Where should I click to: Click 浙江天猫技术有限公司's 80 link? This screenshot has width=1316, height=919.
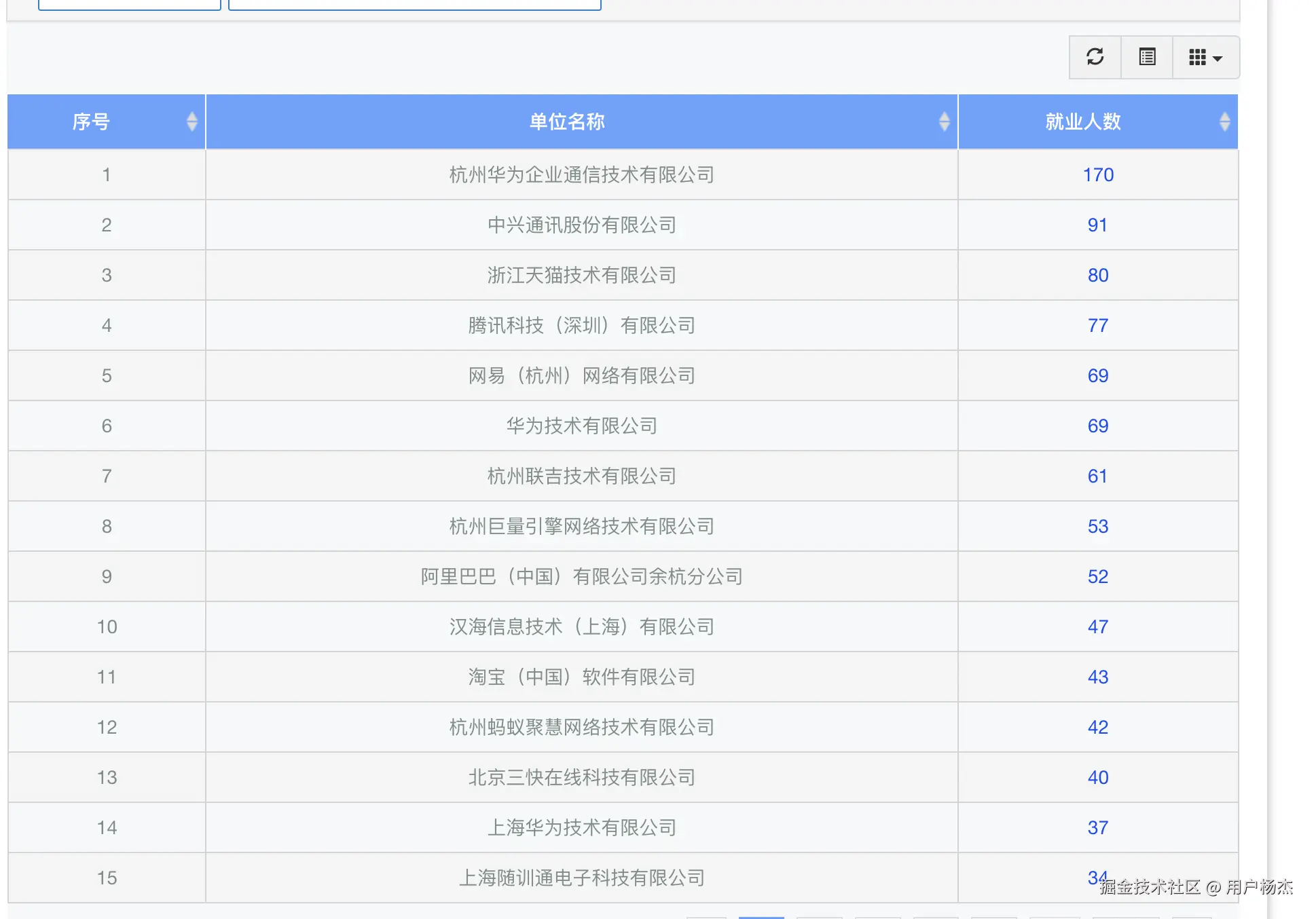pyautogui.click(x=1097, y=275)
